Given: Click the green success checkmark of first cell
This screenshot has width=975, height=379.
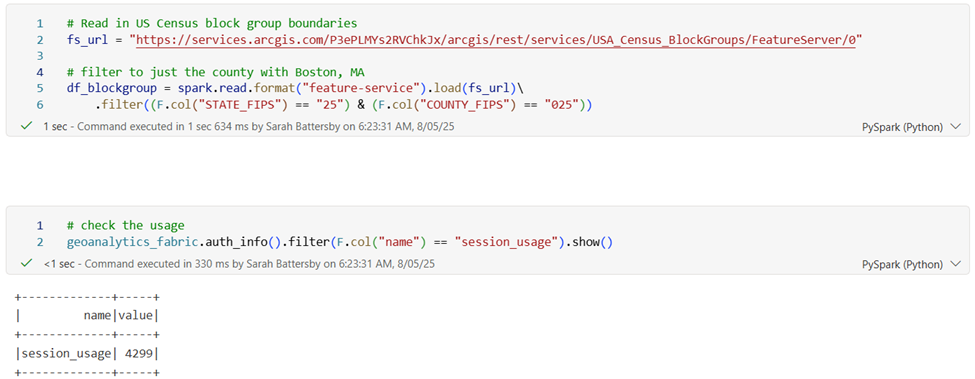Looking at the screenshot, I should coord(27,126).
